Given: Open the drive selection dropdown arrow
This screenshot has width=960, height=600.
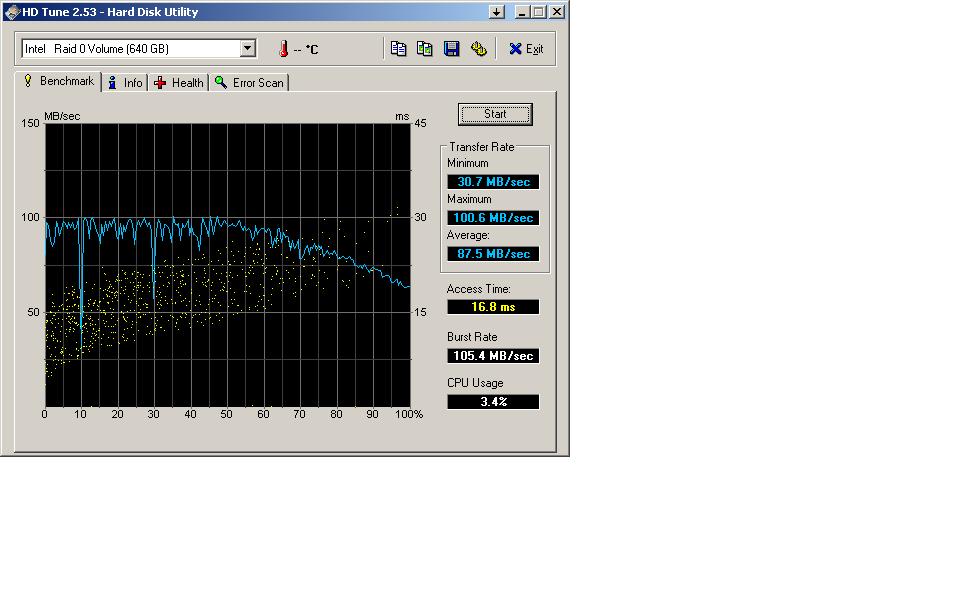Looking at the screenshot, I should [247, 48].
